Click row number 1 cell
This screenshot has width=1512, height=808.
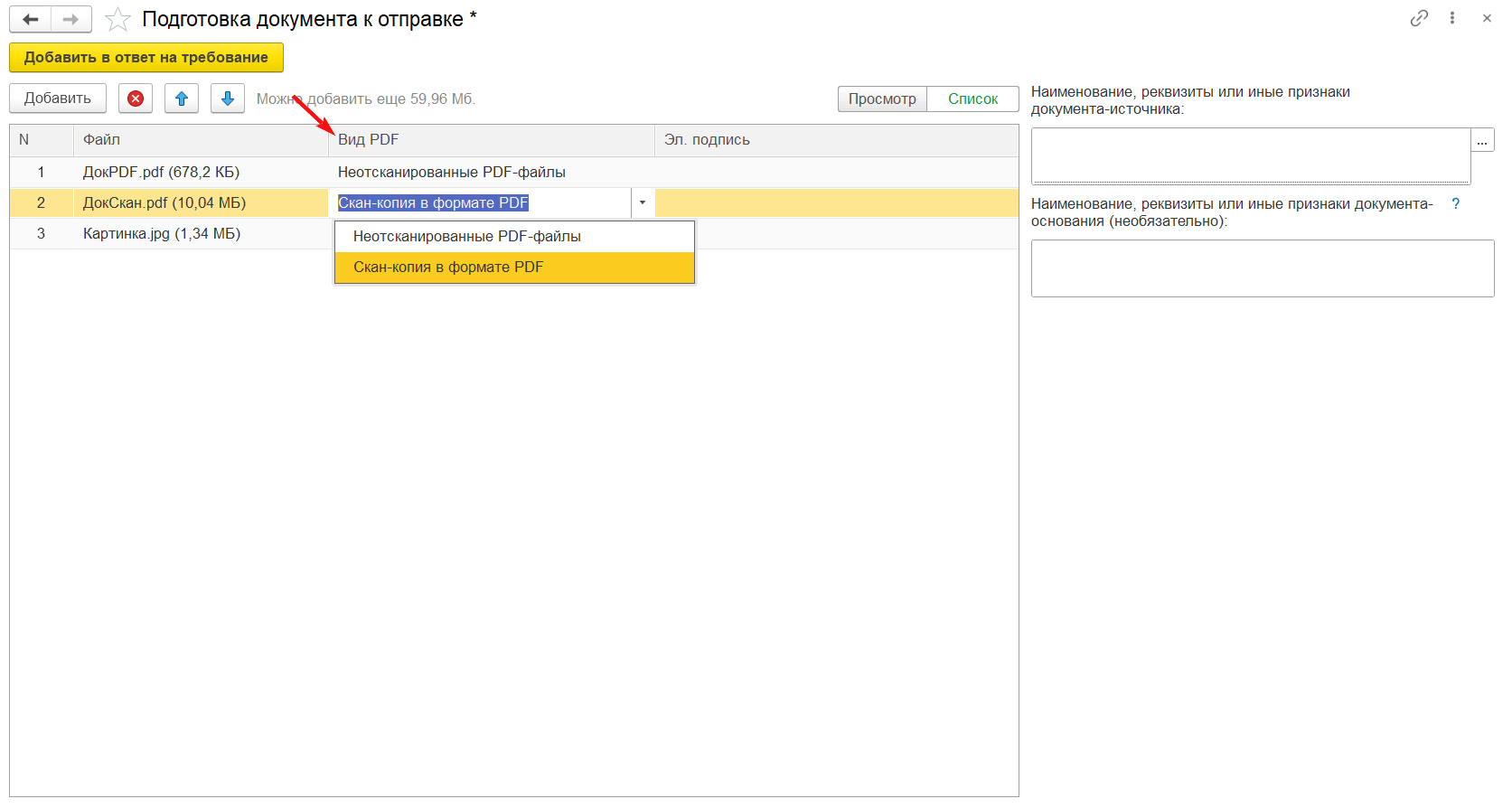coord(42,173)
